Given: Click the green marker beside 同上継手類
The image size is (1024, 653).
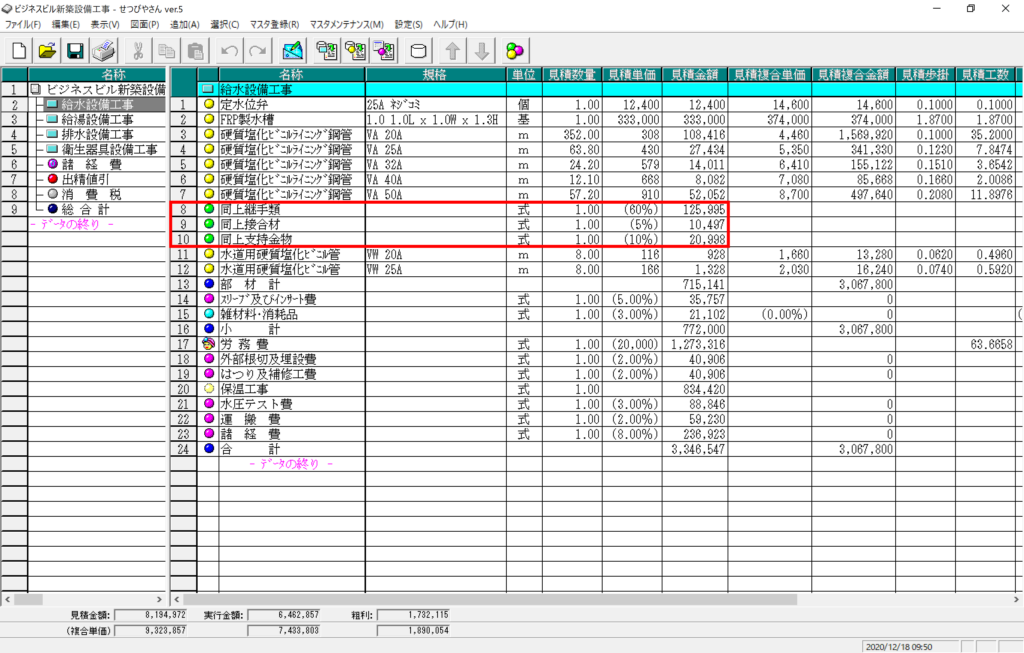Looking at the screenshot, I should coord(209,209).
